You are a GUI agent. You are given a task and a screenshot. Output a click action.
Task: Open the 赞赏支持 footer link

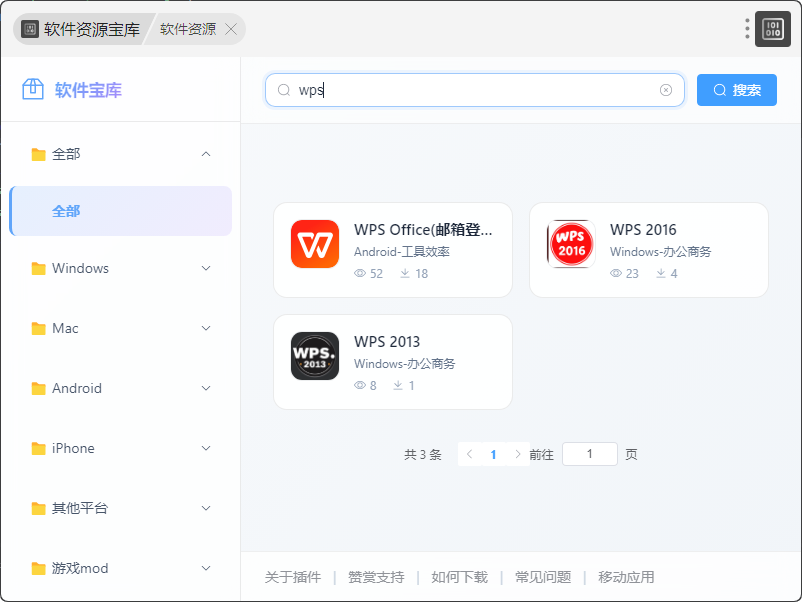(x=376, y=577)
